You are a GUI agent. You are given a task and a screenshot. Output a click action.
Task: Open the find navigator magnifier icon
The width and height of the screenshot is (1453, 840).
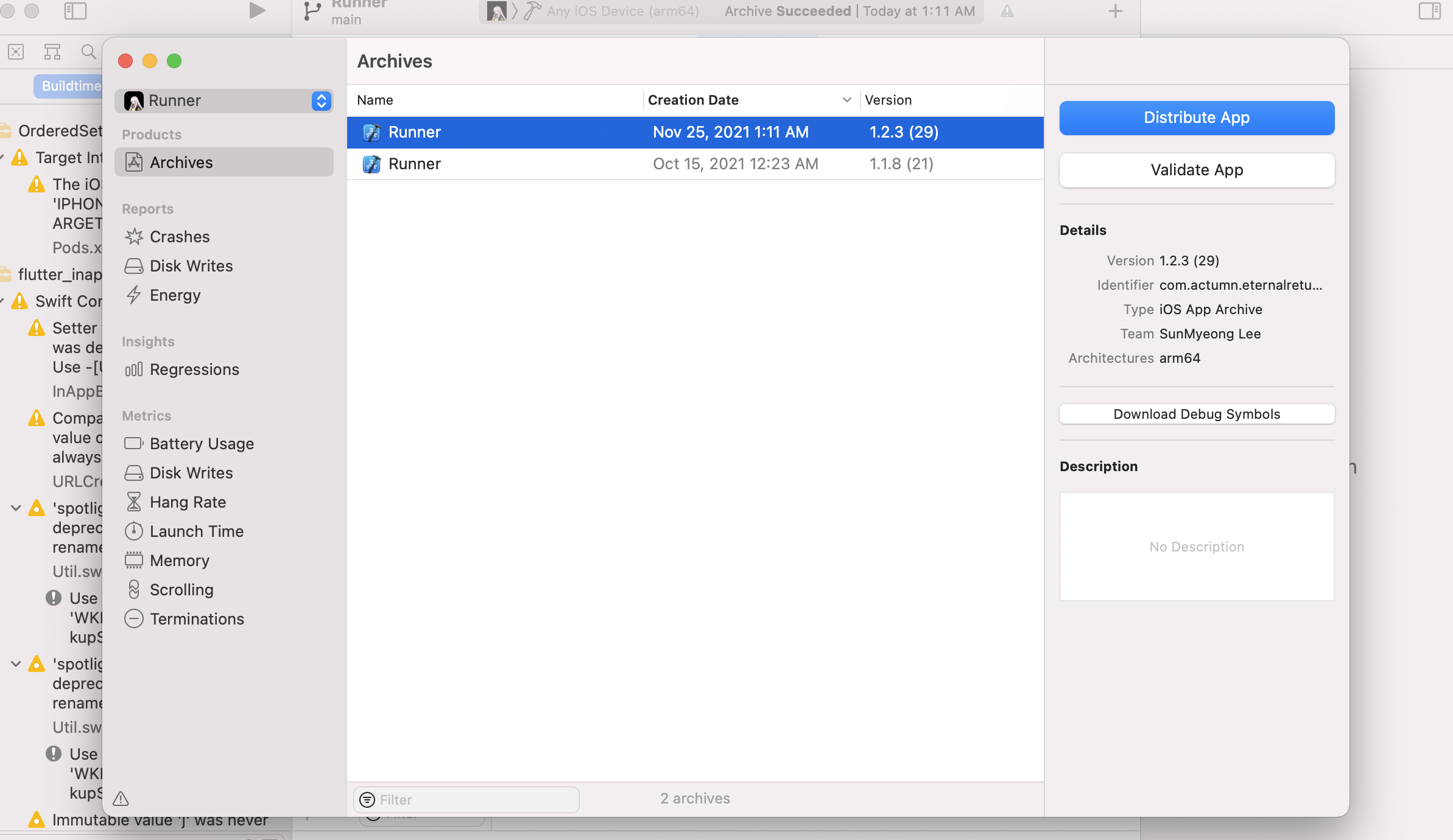(x=89, y=52)
